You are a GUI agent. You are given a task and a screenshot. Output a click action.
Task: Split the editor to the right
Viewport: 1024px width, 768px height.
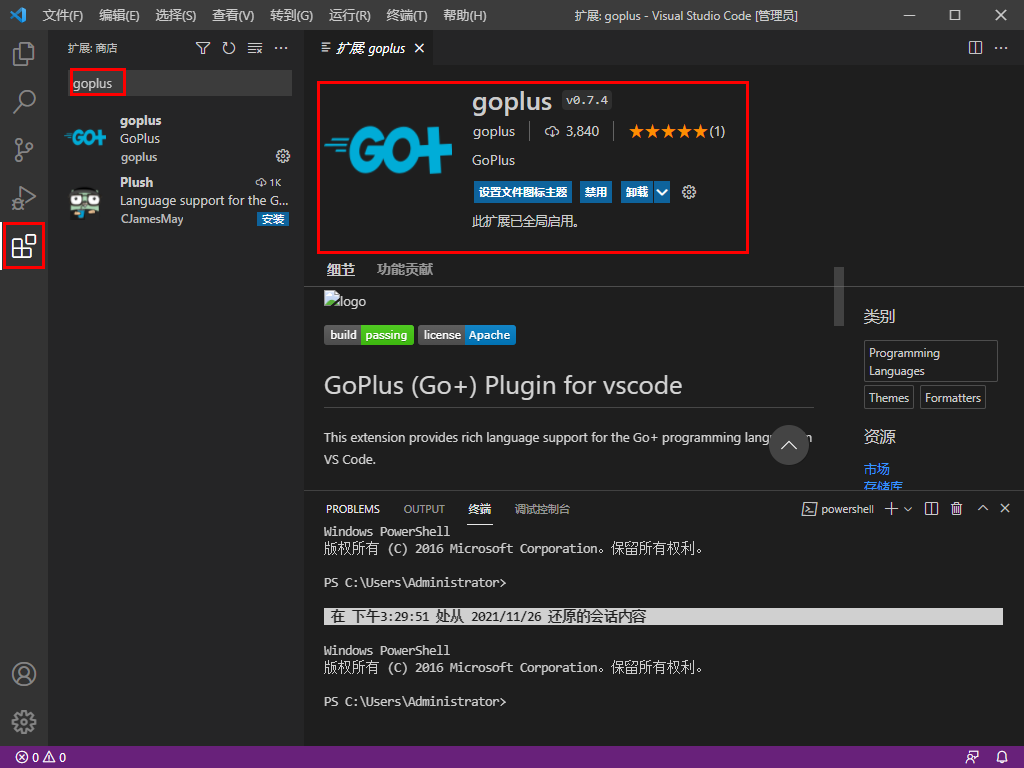tap(975, 48)
